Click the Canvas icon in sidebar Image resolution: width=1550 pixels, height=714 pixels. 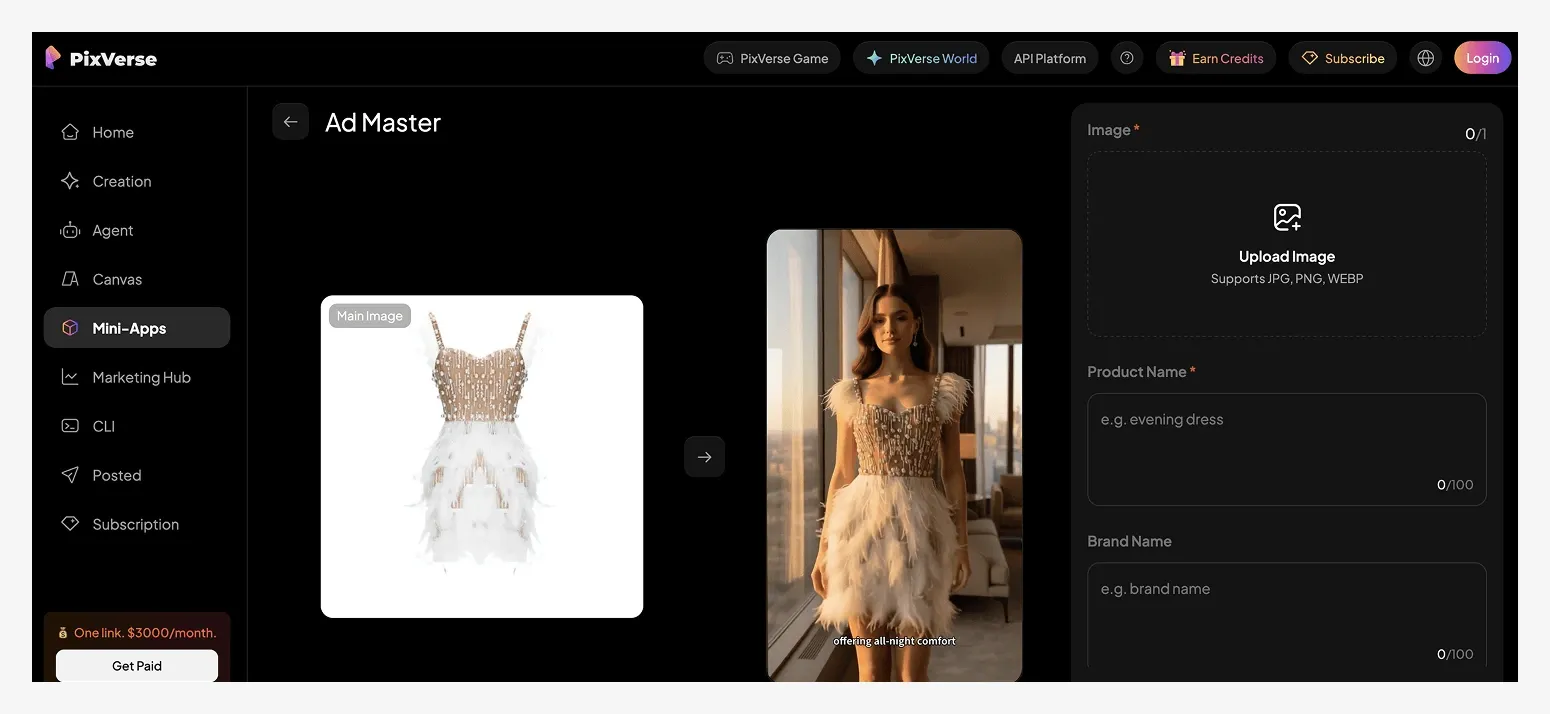pyautogui.click(x=70, y=279)
